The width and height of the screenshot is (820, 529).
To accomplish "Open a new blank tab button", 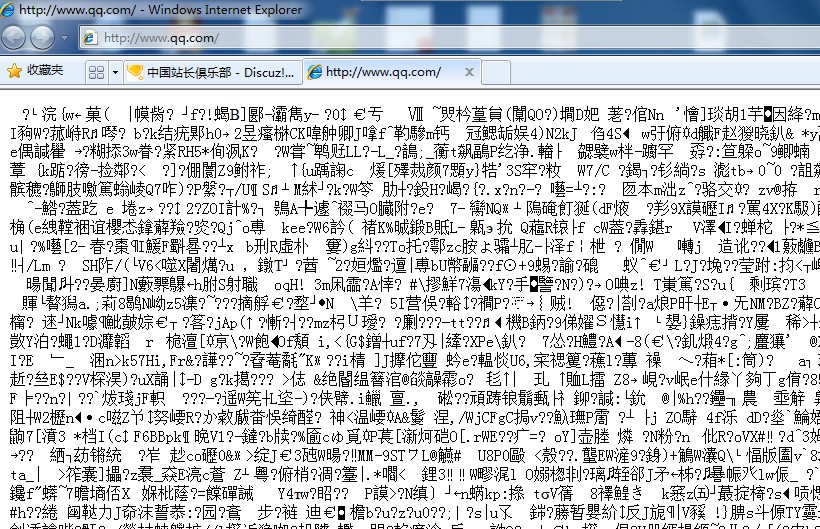I will click(495, 72).
